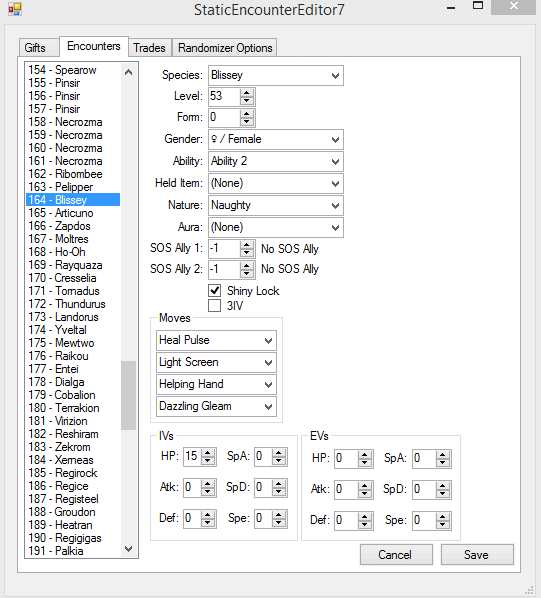
Task: Select 184 - Xerneas in the list
Action: pos(73,460)
